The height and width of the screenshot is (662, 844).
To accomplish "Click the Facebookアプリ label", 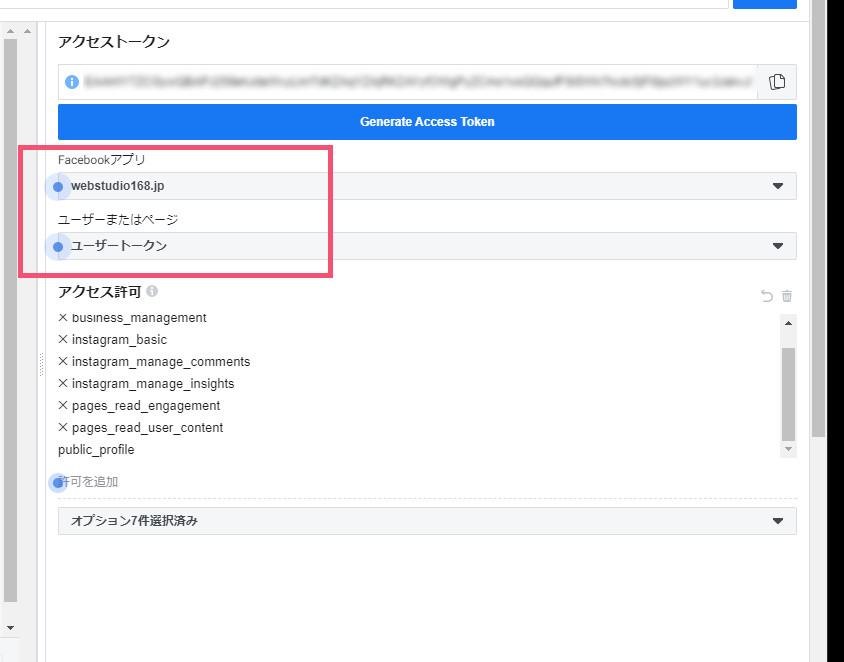I will [102, 160].
